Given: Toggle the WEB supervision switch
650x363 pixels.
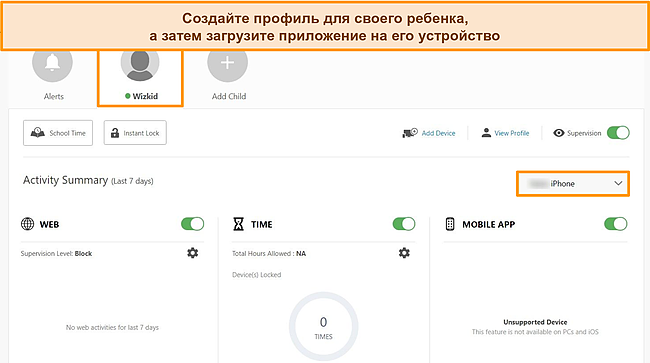Looking at the screenshot, I should (x=193, y=224).
